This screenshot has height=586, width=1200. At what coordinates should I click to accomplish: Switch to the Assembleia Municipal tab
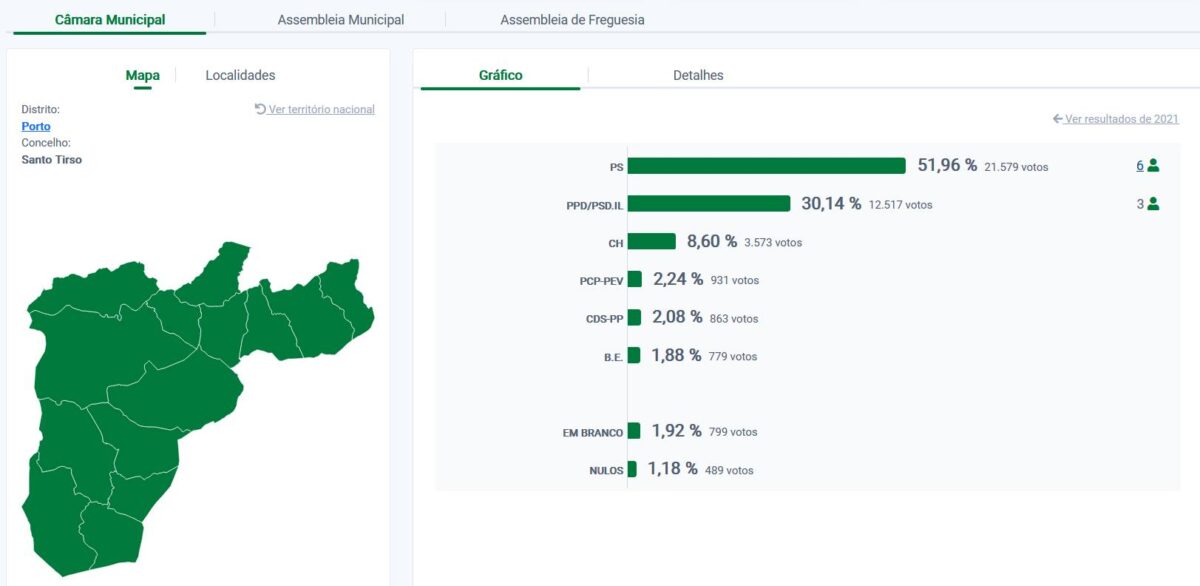tap(341, 20)
